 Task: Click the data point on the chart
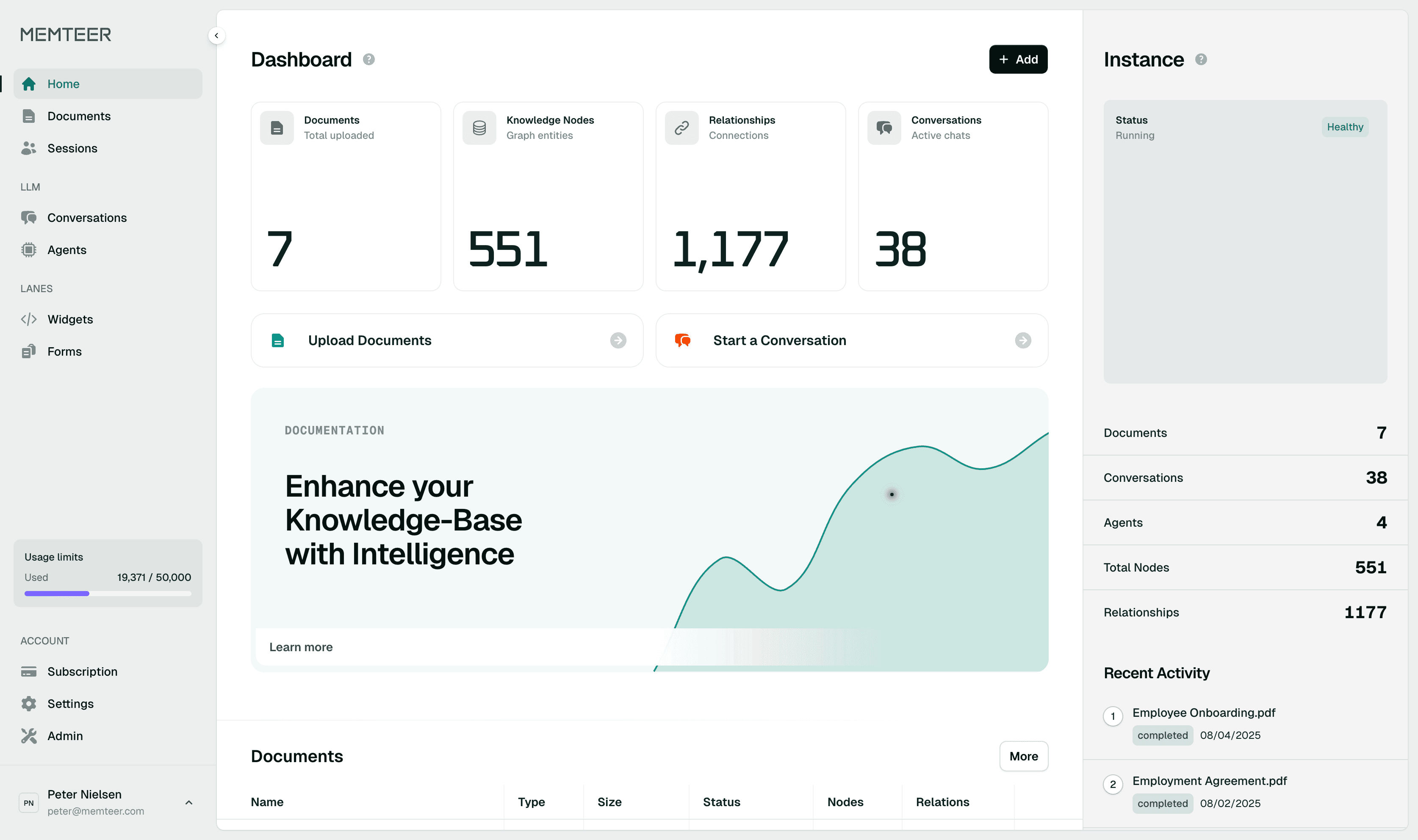click(892, 494)
